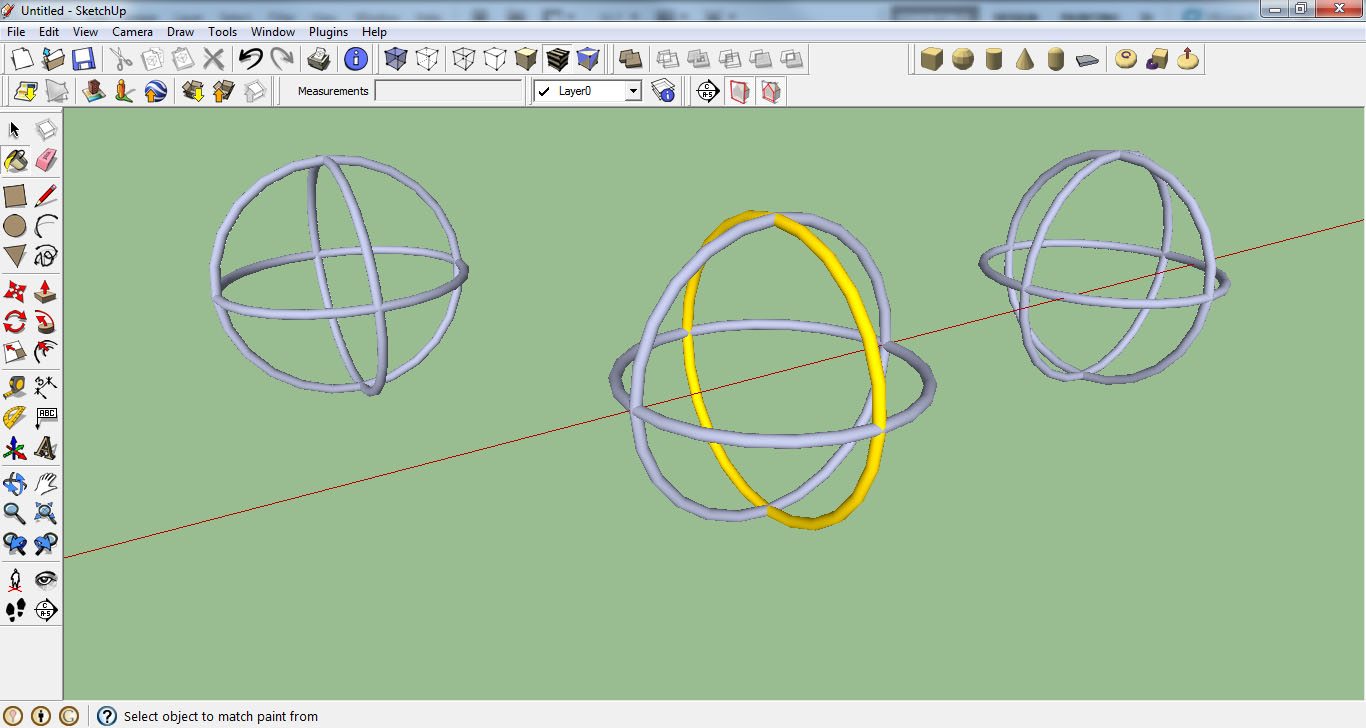Screen dimensions: 1366x728
Task: Toggle Section Planes display
Action: [x=739, y=92]
